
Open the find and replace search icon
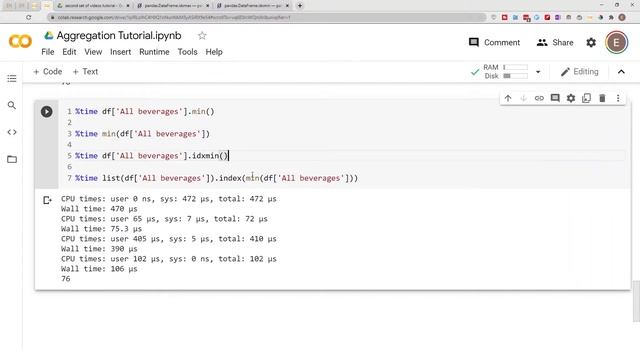pyautogui.click(x=12, y=105)
